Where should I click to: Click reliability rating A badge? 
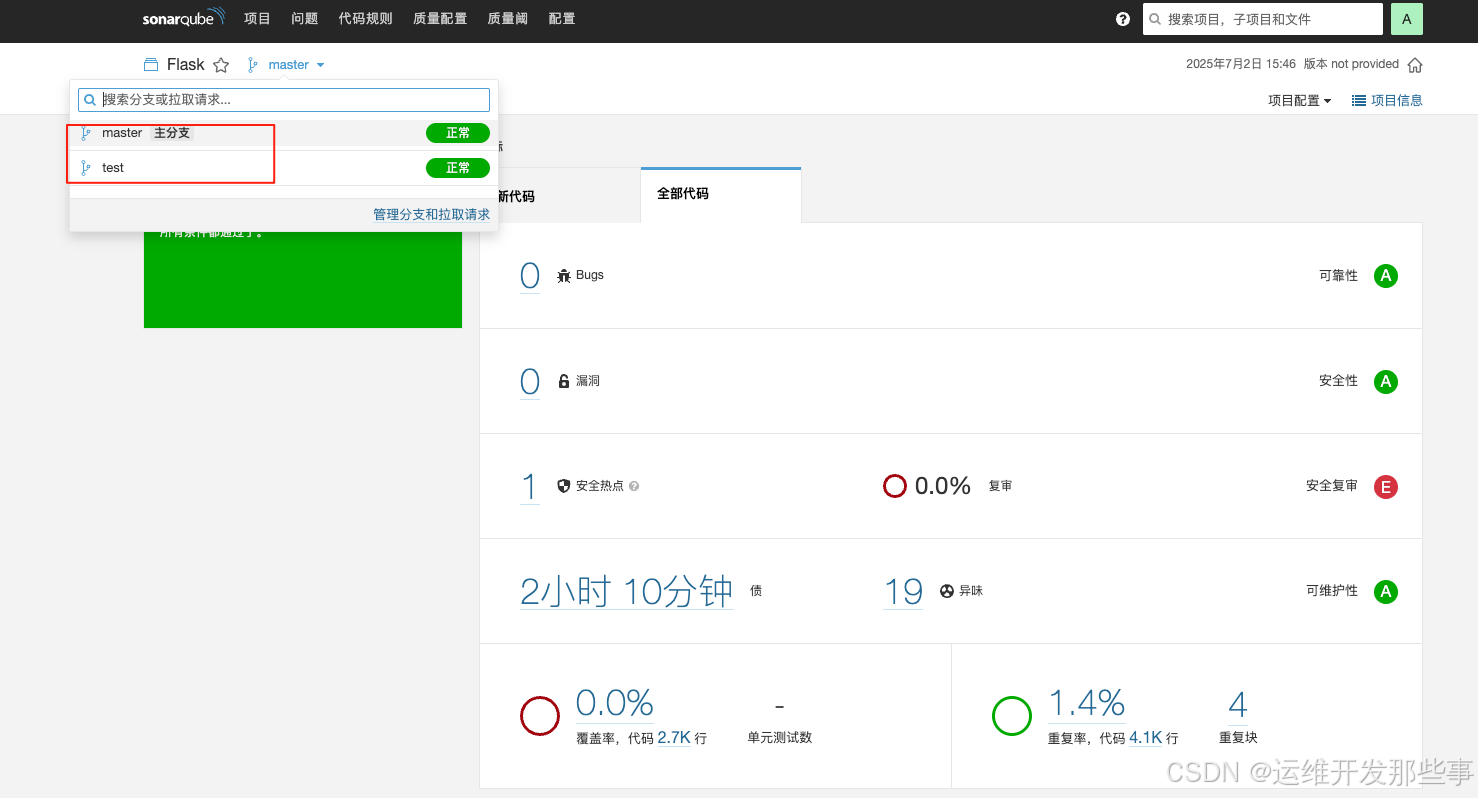[x=1385, y=276]
